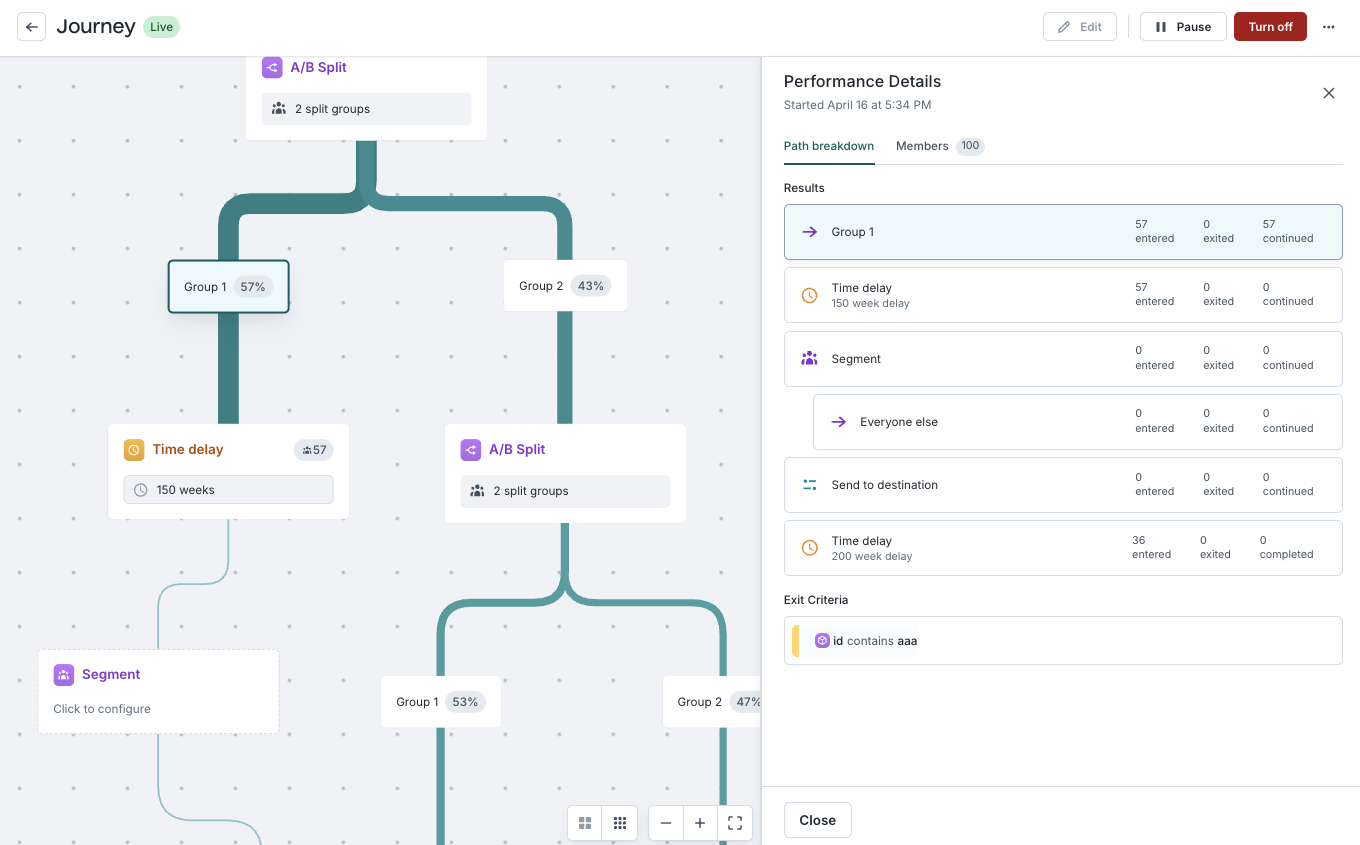Zoom in on the journey canvas
The width and height of the screenshot is (1360, 845).
click(x=700, y=823)
